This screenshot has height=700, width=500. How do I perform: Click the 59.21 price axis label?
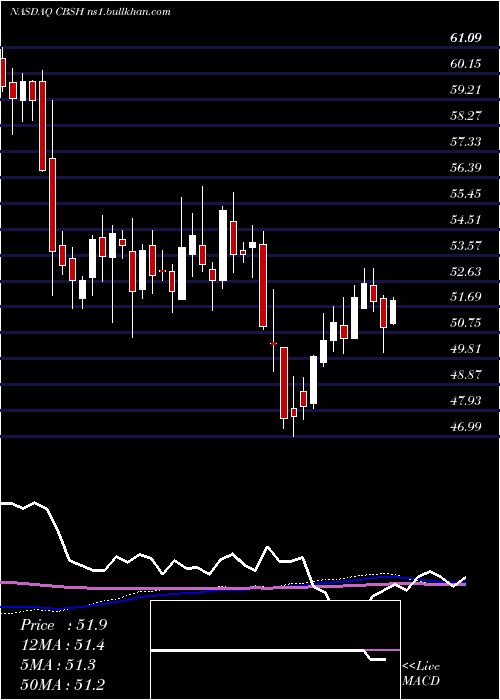click(x=466, y=90)
